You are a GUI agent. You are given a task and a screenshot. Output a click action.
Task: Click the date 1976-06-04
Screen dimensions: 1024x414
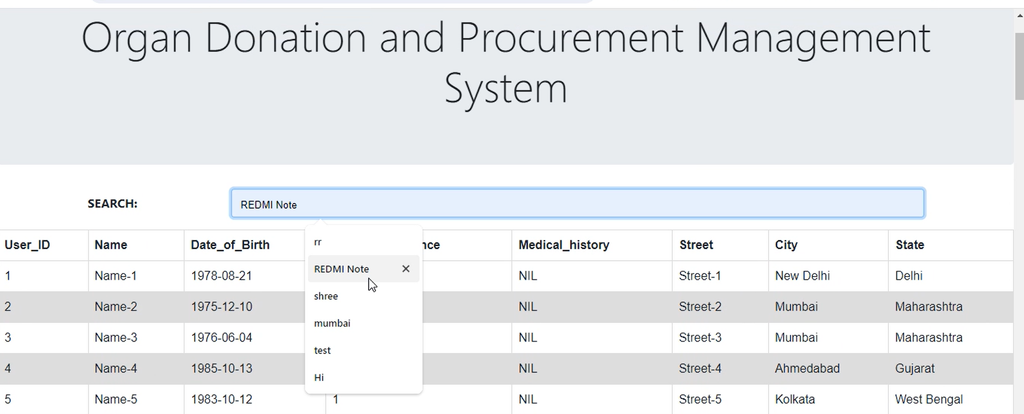[221, 338]
